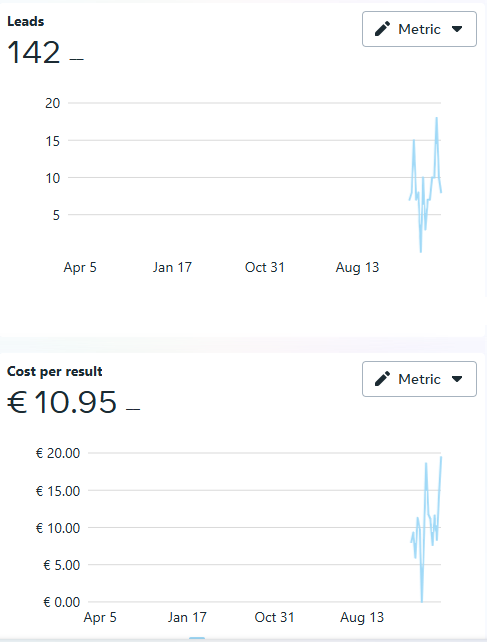Click the € 10.95 cost per result value

click(x=62, y=402)
